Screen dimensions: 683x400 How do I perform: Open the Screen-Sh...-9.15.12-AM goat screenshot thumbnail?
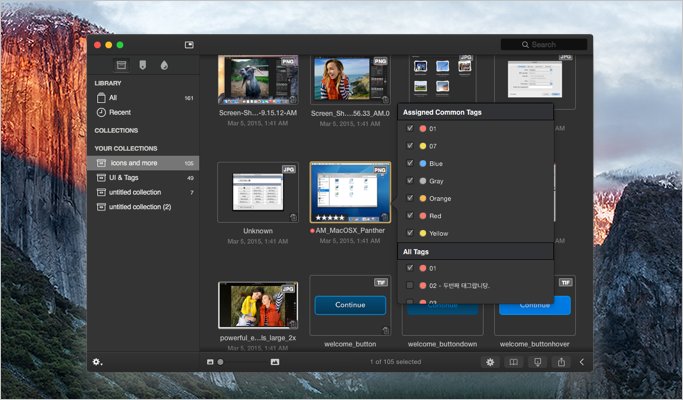[x=258, y=79]
